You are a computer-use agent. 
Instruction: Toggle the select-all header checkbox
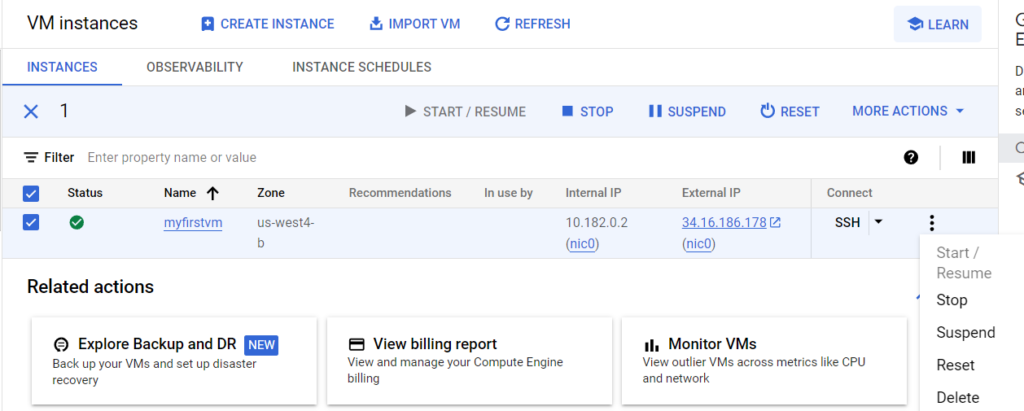tap(31, 193)
